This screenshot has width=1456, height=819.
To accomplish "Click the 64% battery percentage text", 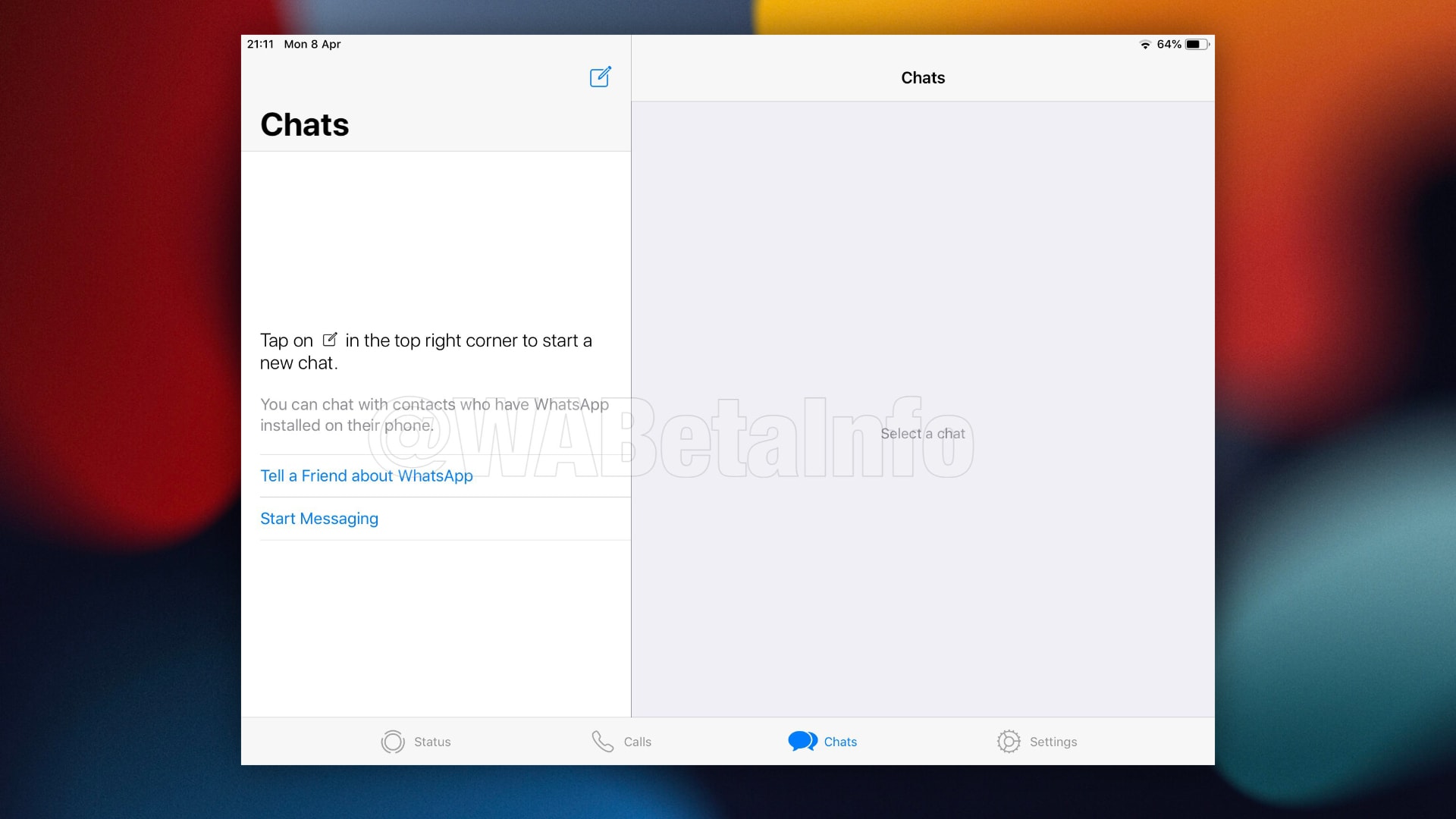I will (1169, 44).
